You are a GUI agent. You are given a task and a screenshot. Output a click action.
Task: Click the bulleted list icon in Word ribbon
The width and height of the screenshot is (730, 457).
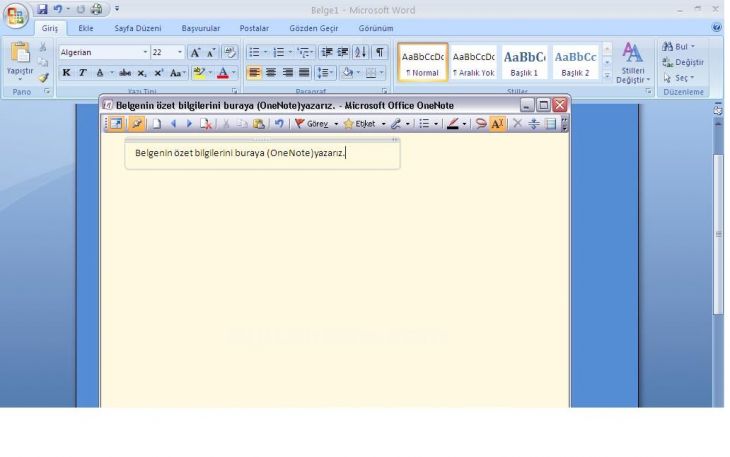(254, 52)
